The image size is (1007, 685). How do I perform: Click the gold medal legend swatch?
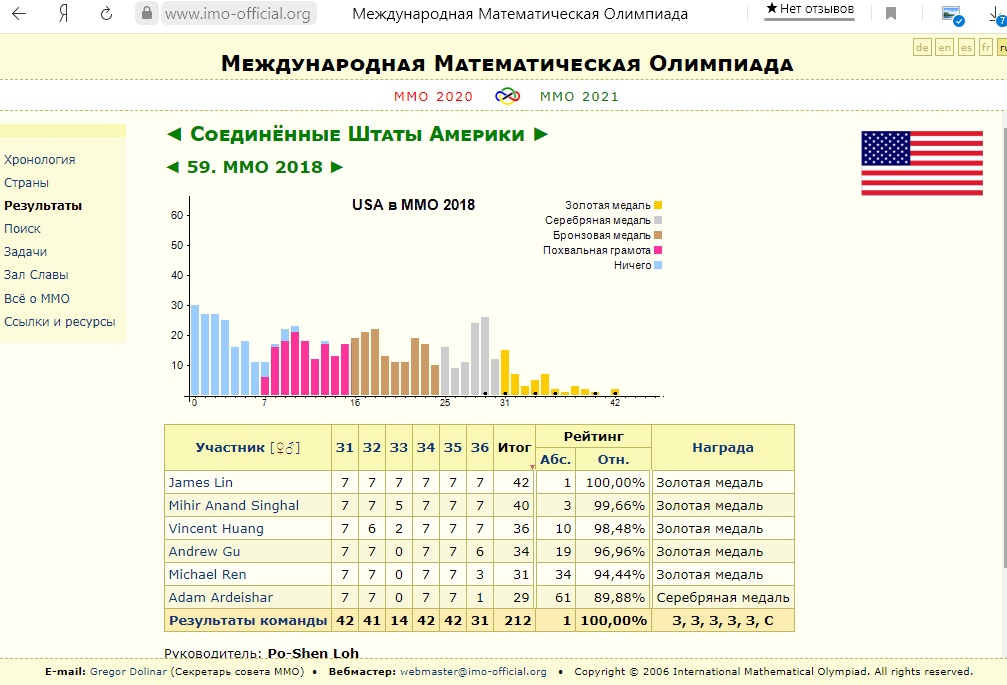[658, 205]
